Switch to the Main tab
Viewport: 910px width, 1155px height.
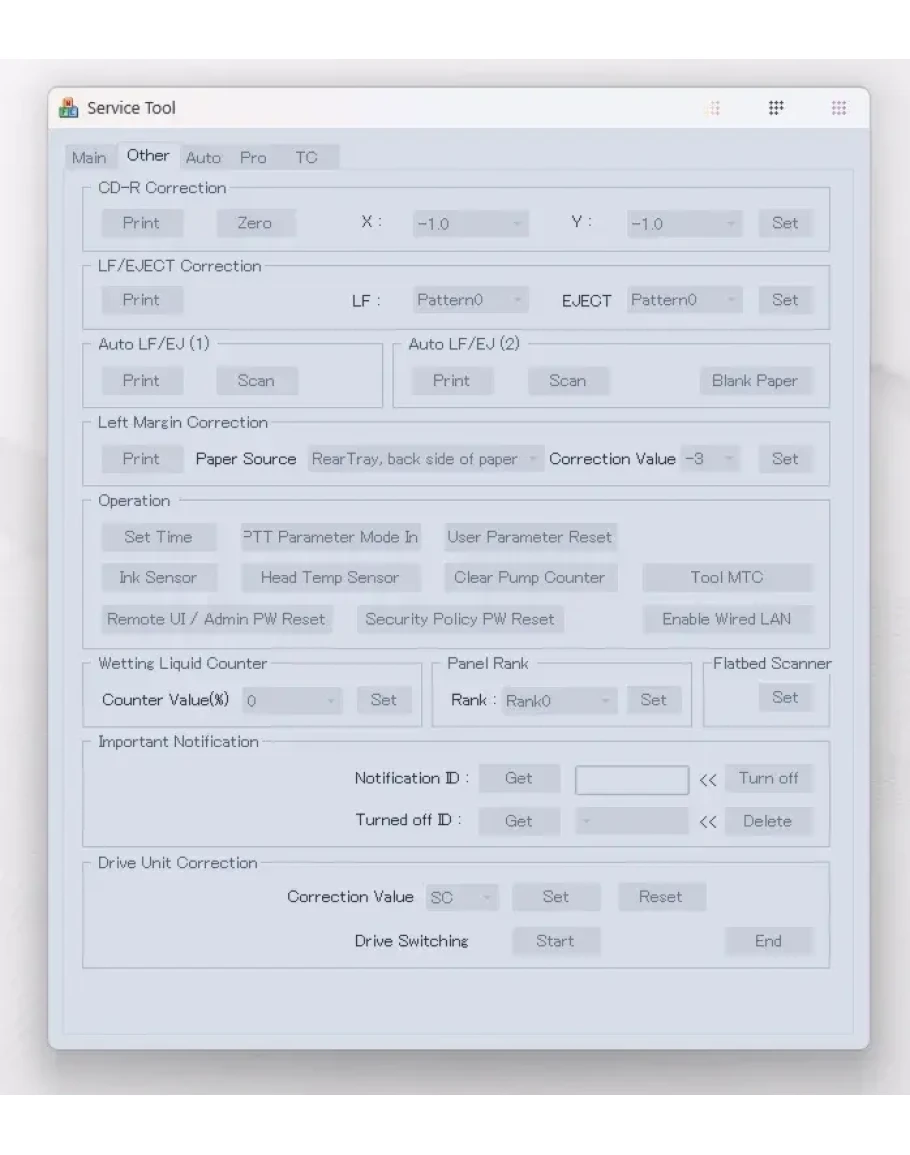(88, 158)
